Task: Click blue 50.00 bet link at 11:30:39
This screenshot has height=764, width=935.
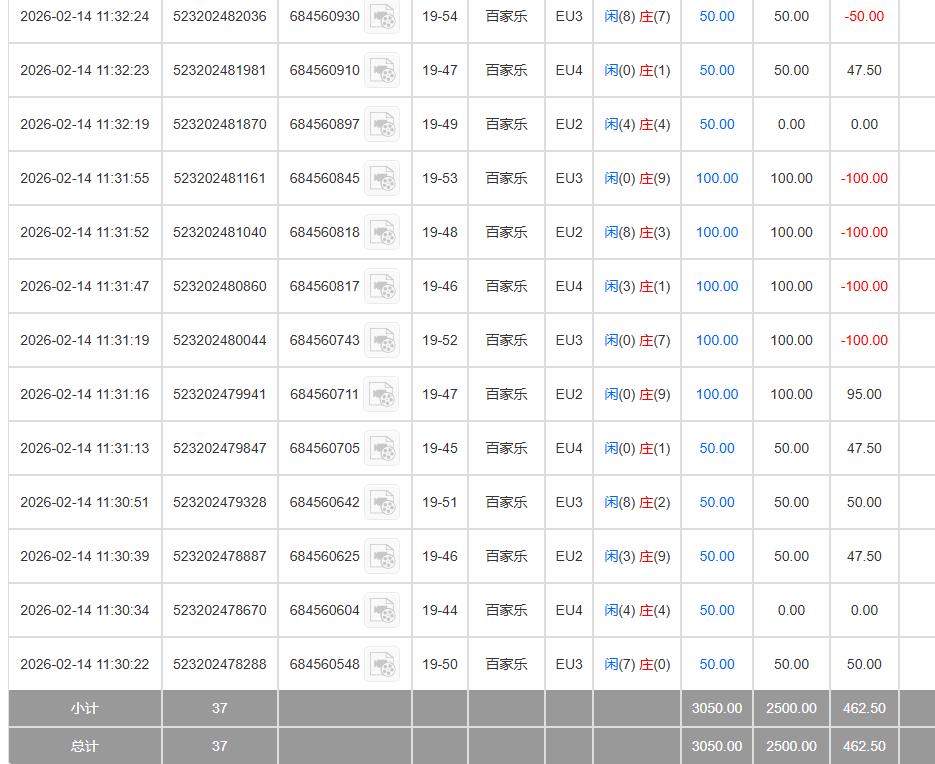Action: click(x=716, y=557)
